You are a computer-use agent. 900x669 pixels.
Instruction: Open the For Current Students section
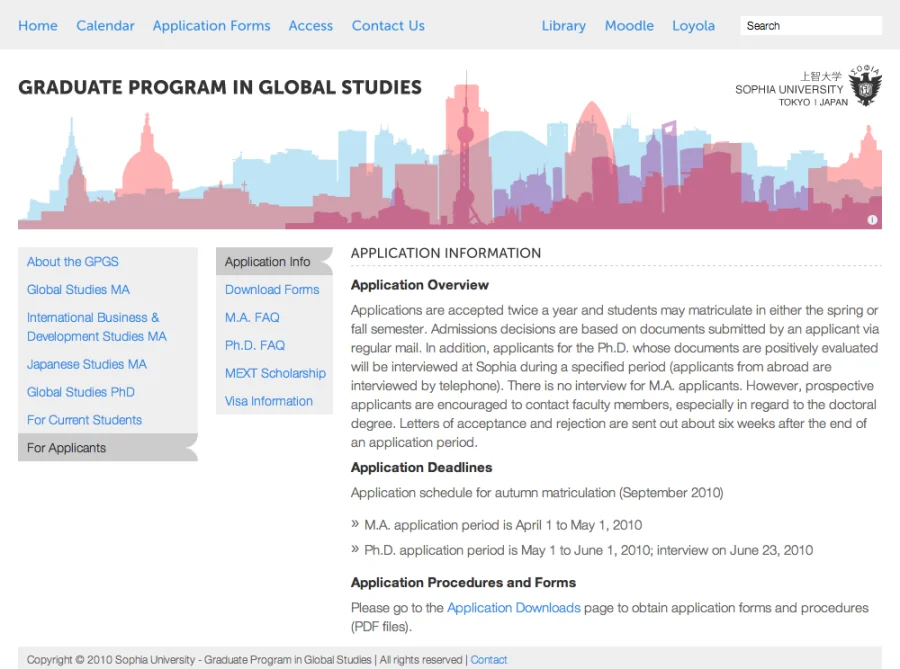click(x=84, y=420)
